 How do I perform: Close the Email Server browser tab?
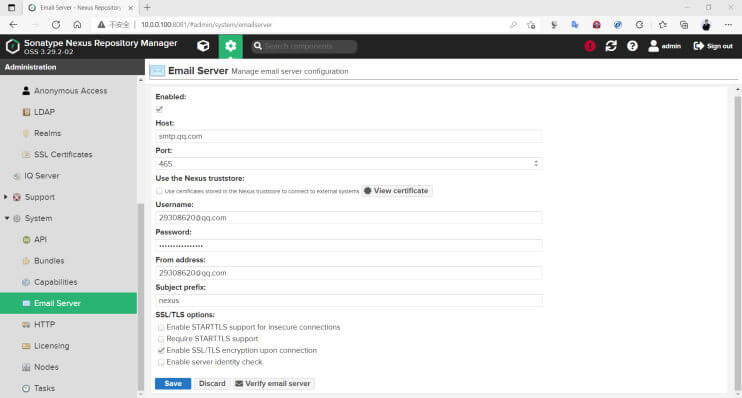click(x=131, y=8)
